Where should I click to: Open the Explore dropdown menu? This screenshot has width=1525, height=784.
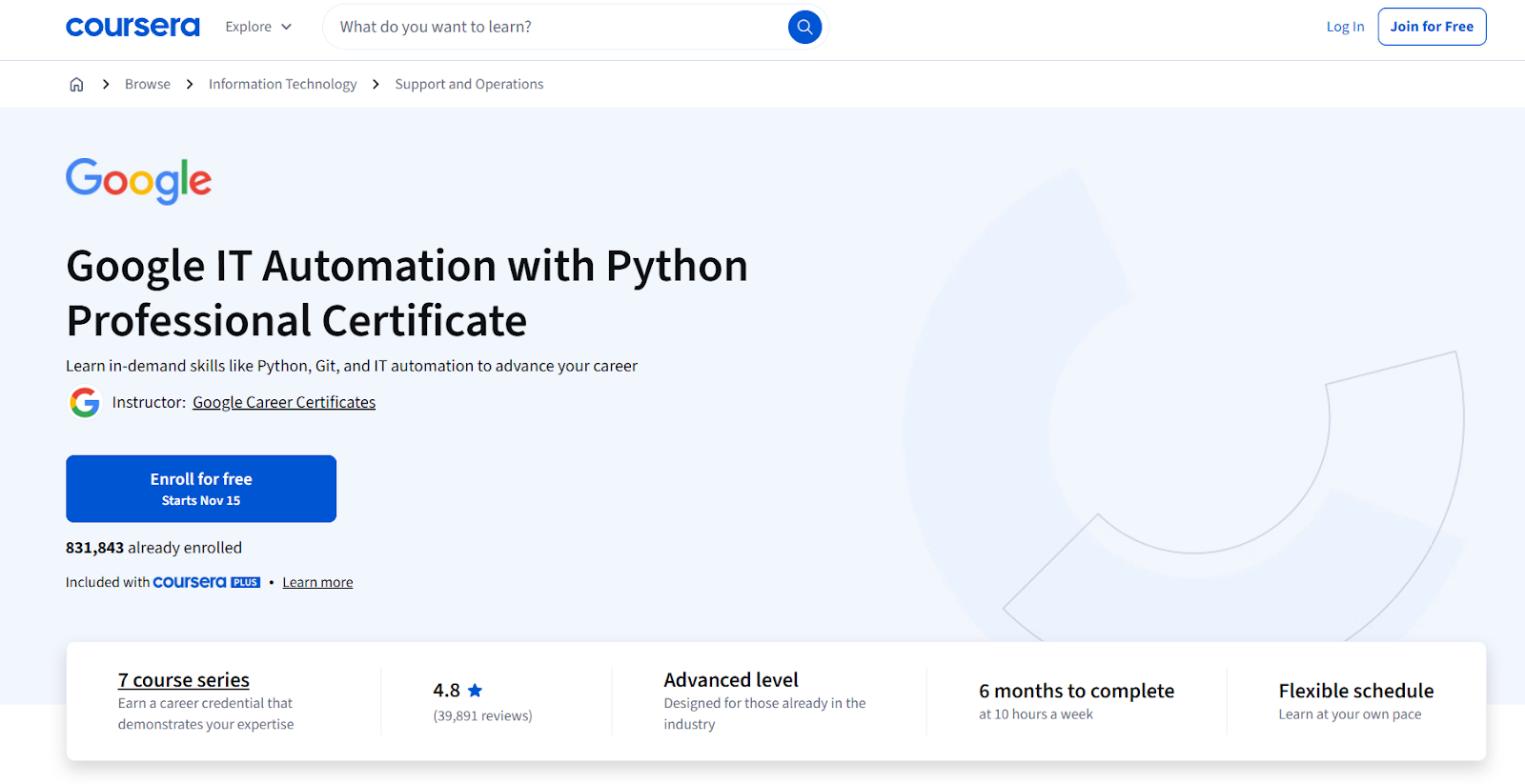[258, 27]
